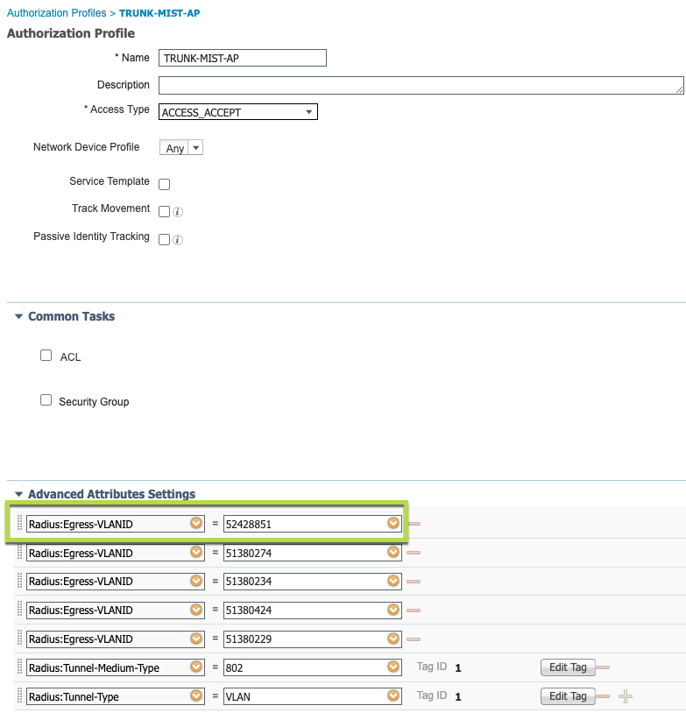Screen dimensions: 686x720
Task: Grab the drag handle of the 51380274 row
Action: click(x=20, y=552)
